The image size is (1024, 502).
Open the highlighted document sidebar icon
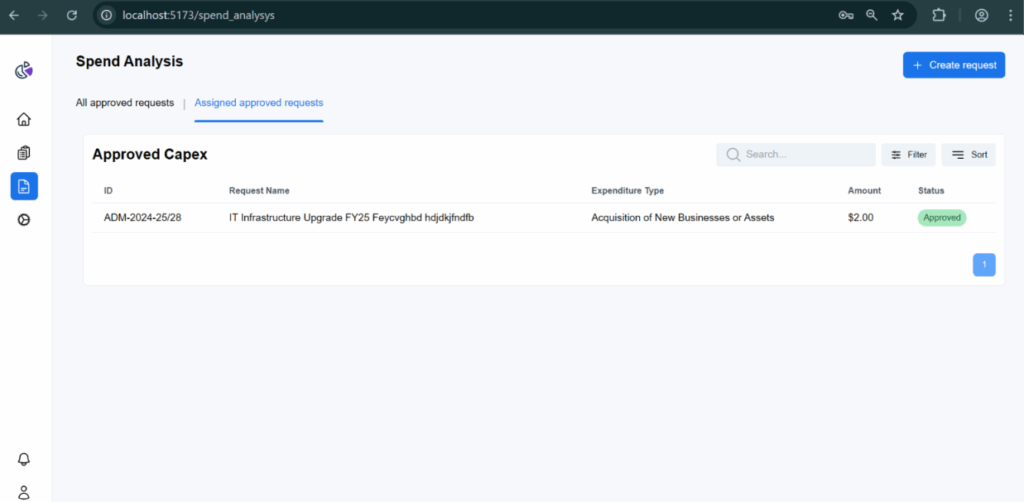[x=24, y=186]
